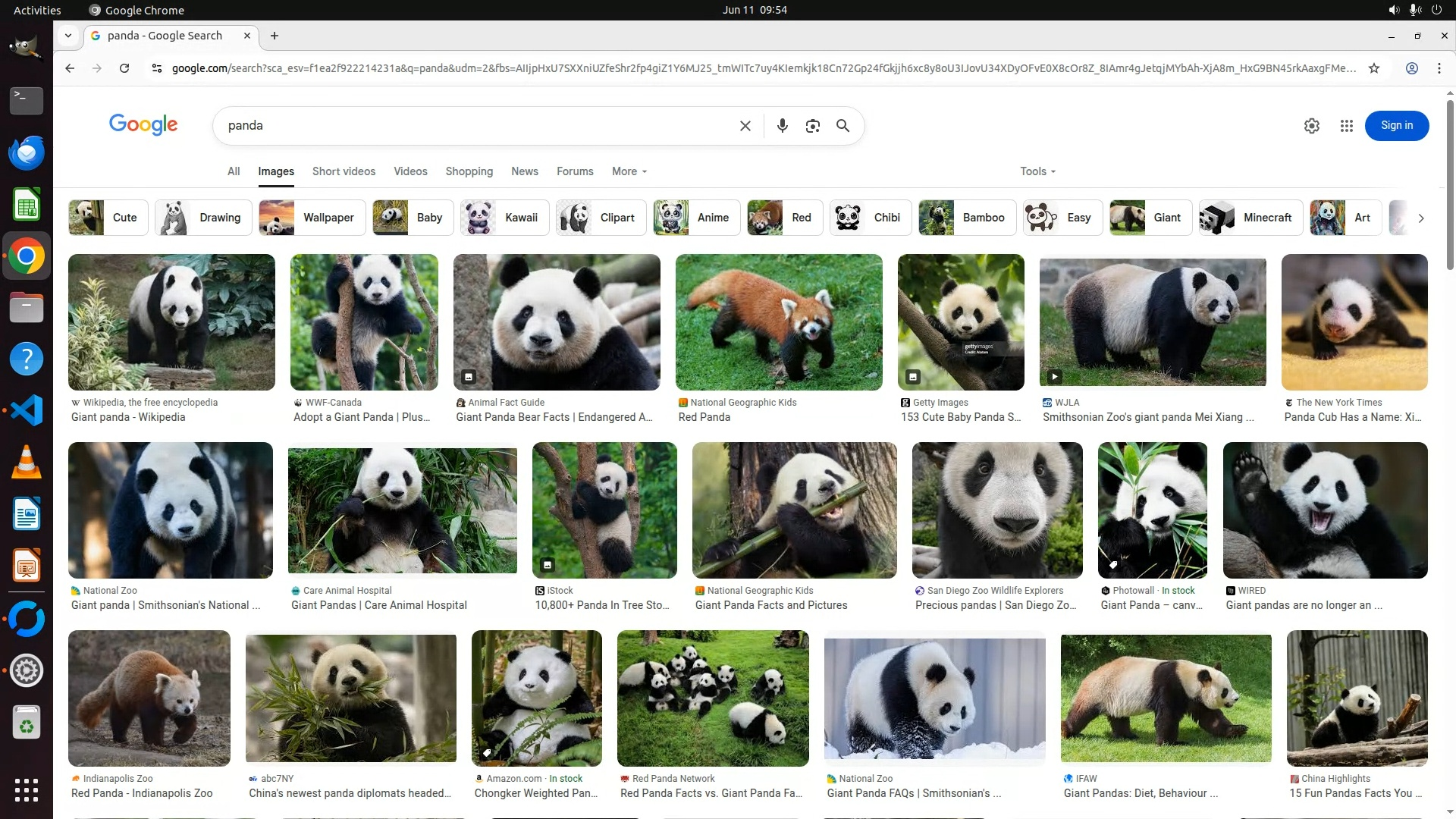Click the voice search microphone icon
This screenshot has width=1456, height=819.
coord(782,126)
